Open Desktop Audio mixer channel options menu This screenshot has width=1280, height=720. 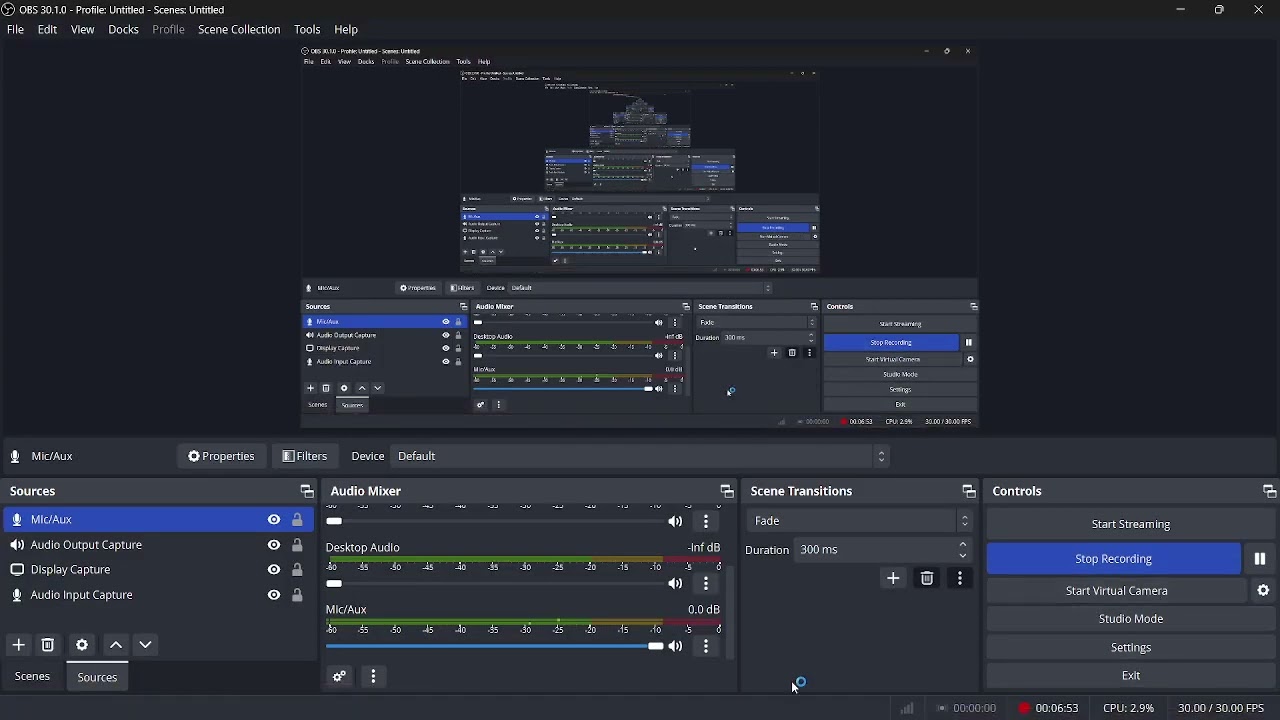(x=707, y=585)
